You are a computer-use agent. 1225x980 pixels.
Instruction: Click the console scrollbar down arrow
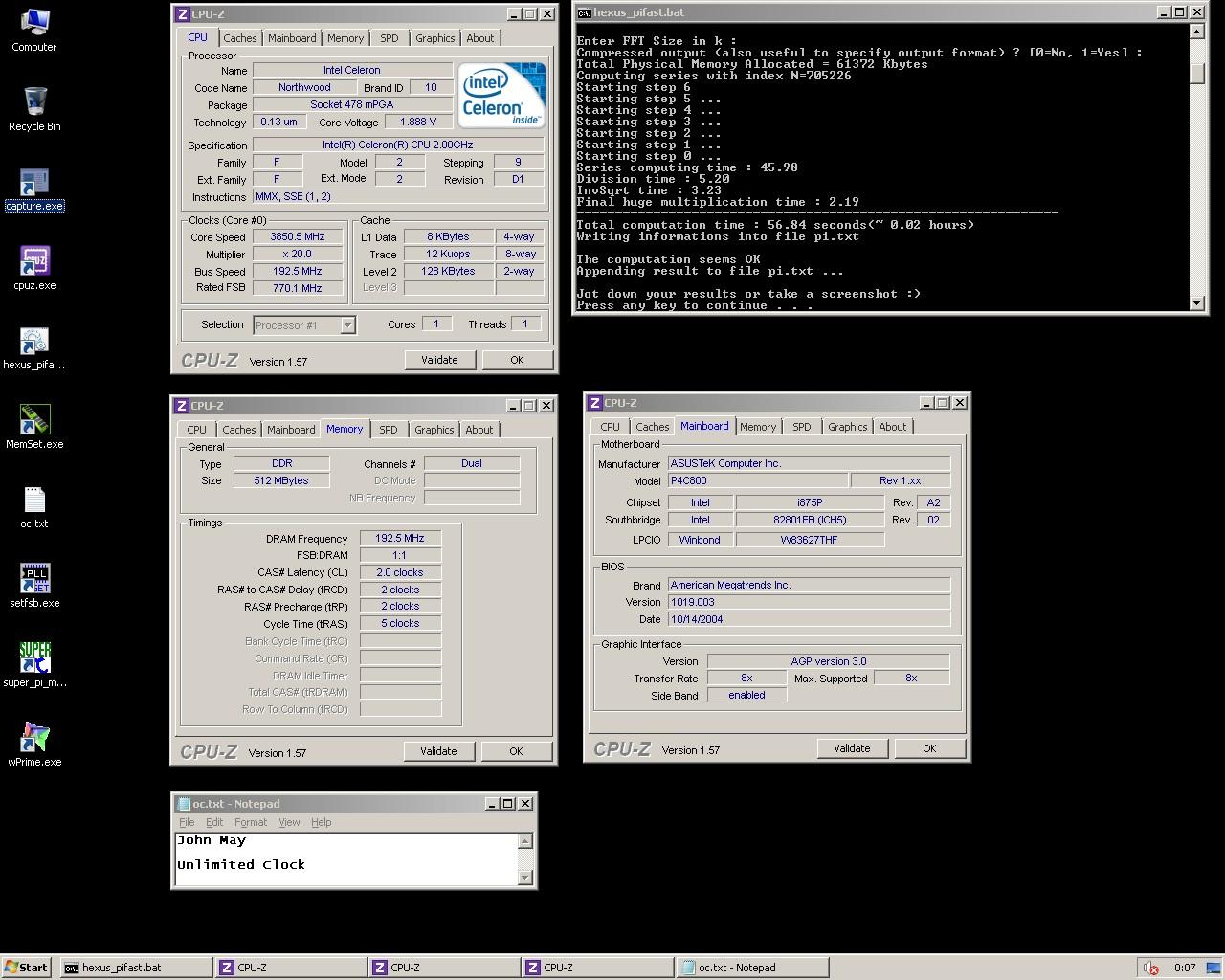(x=1197, y=302)
